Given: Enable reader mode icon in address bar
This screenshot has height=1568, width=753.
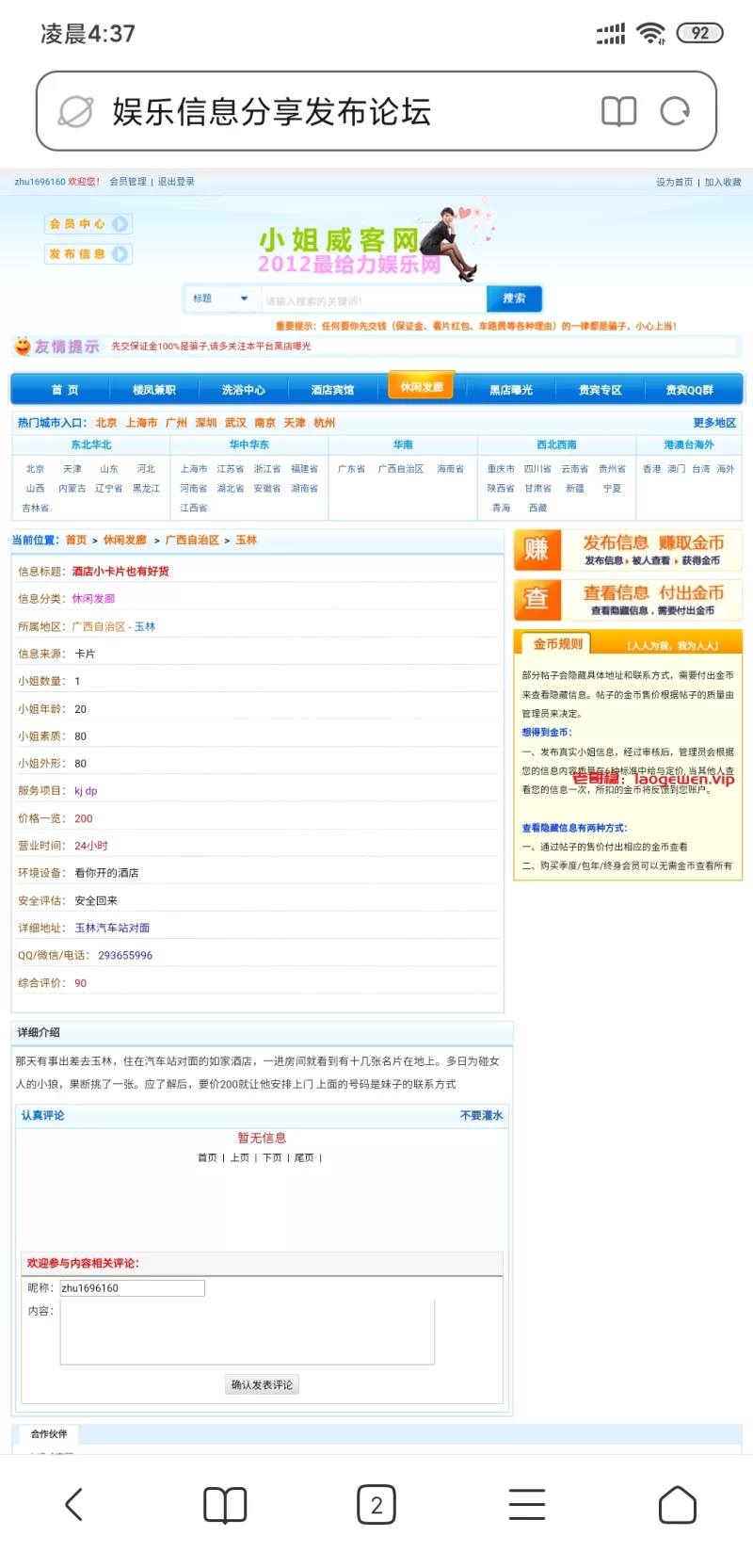Looking at the screenshot, I should point(618,112).
